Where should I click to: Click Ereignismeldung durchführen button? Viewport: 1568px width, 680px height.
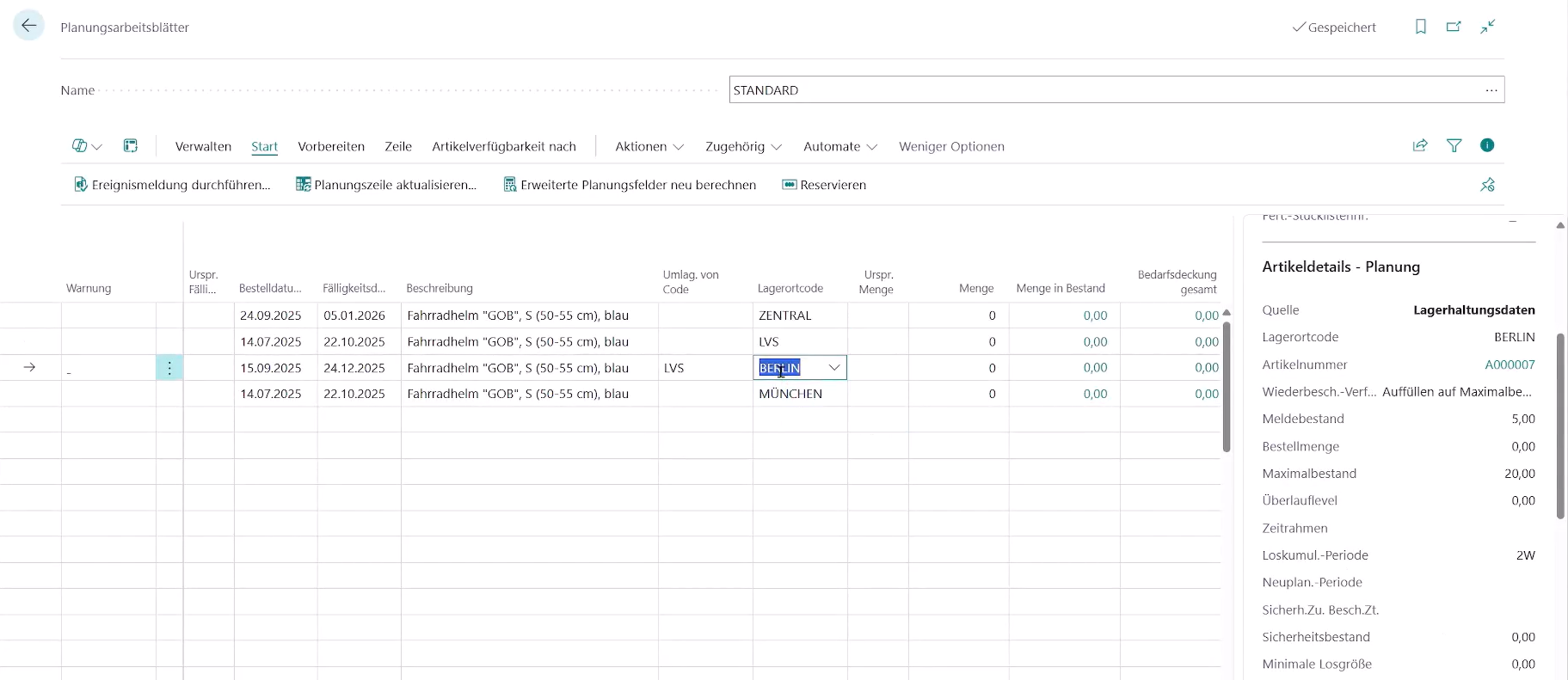[172, 185]
